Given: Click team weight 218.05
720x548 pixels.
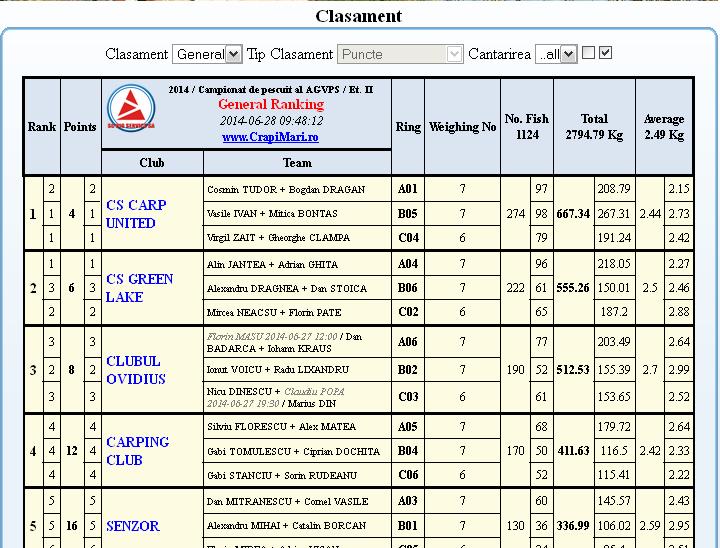Looking at the screenshot, I should point(614,264).
